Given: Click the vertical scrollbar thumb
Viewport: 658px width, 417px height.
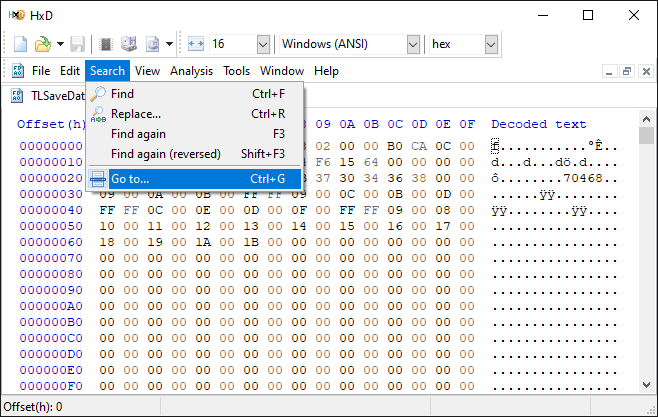Looking at the screenshot, I should tap(646, 136).
